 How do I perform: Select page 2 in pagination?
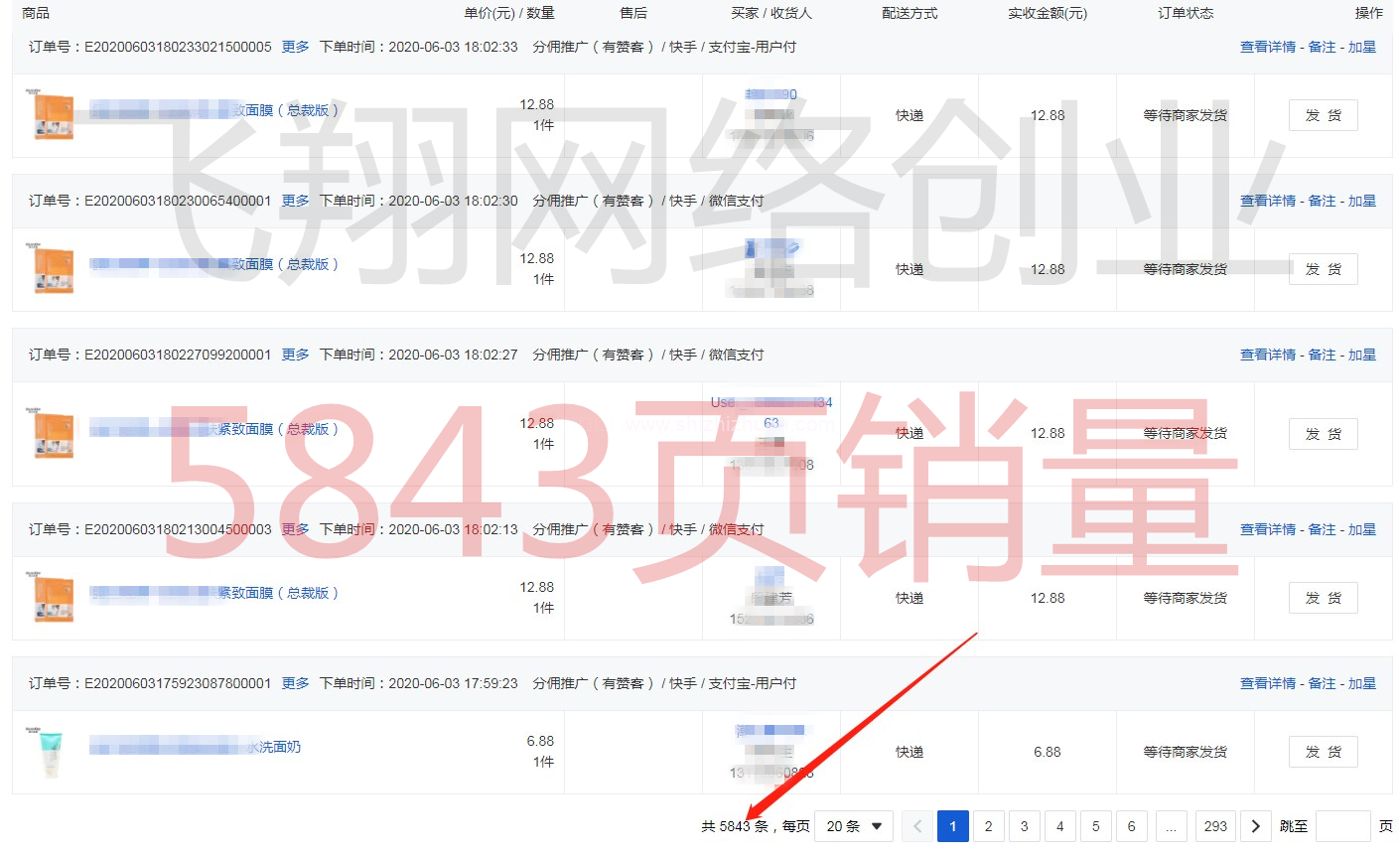988,826
